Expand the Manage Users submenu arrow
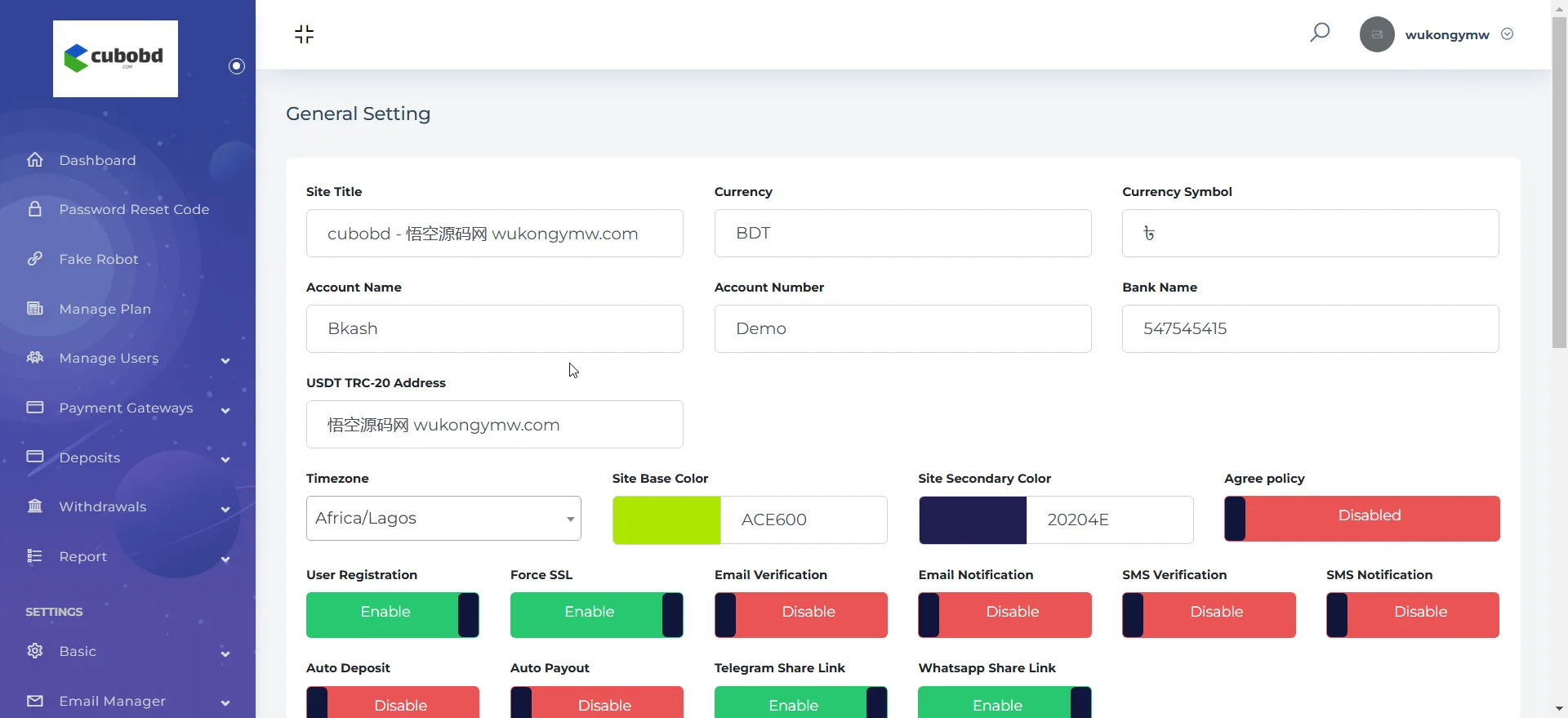 coord(225,360)
